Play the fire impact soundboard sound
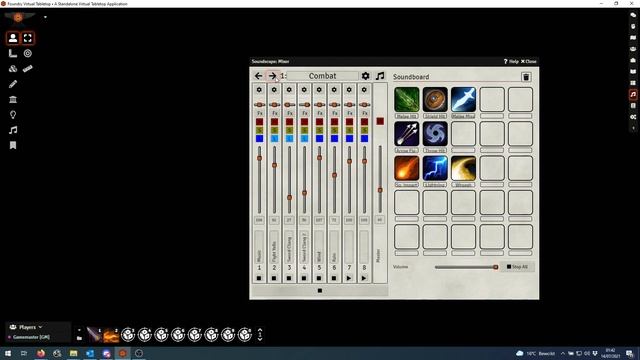The height and width of the screenshot is (360, 640). 407,168
